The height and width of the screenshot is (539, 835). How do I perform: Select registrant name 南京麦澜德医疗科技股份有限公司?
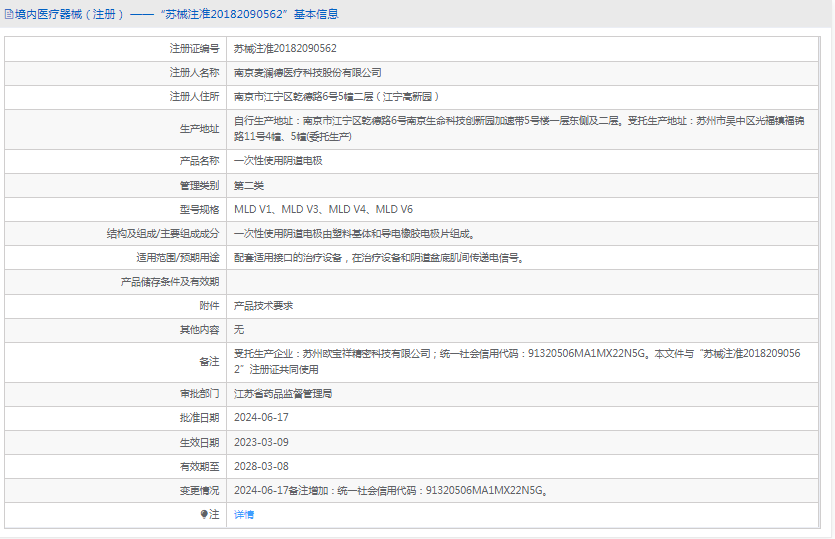pos(308,72)
